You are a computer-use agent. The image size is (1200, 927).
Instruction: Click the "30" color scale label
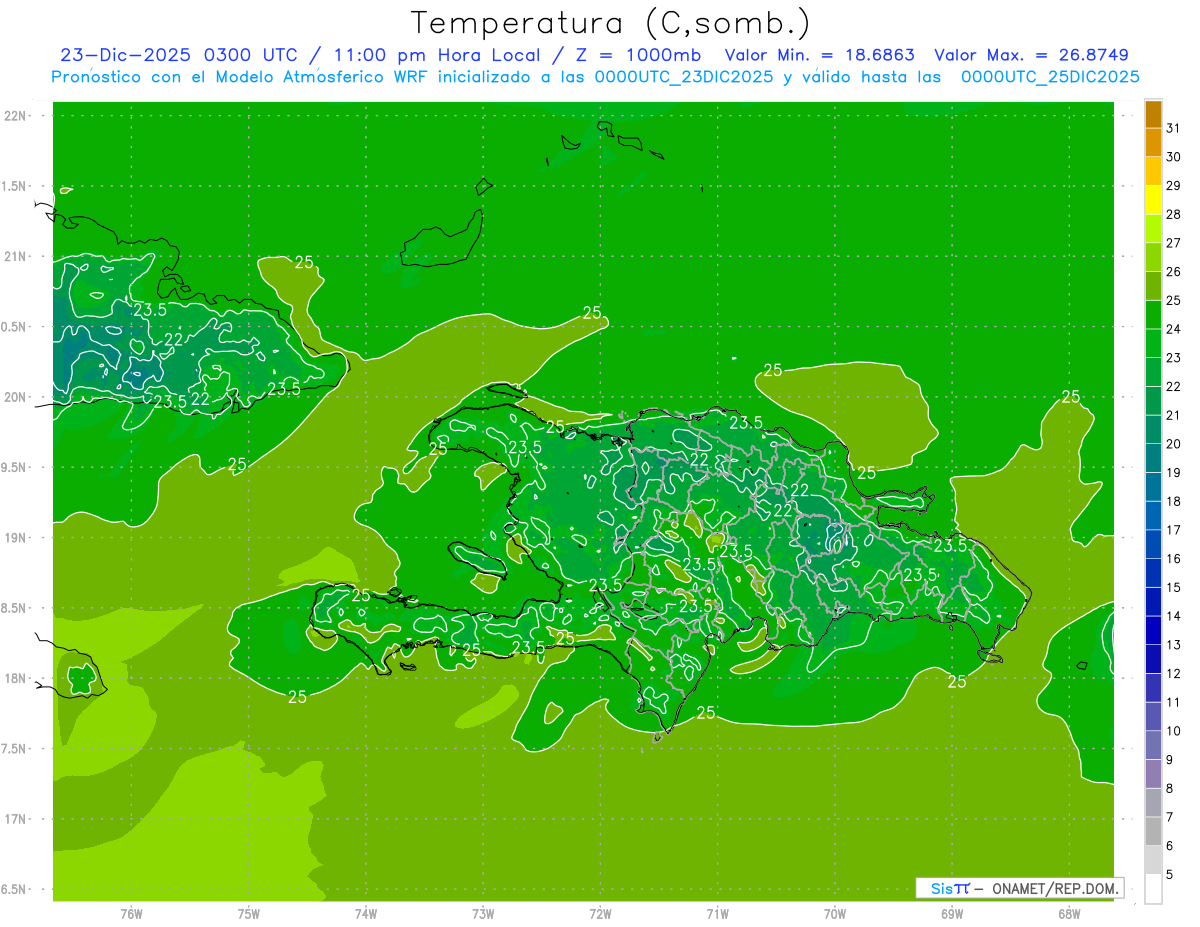click(x=1174, y=157)
